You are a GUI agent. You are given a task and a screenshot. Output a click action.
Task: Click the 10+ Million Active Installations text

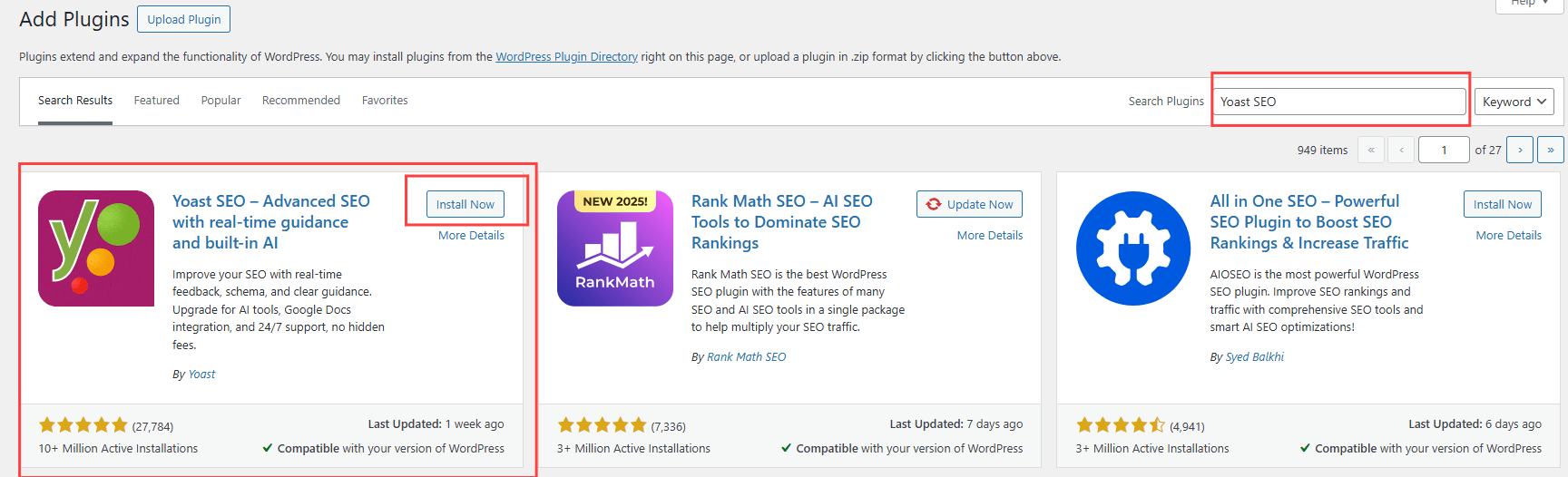pyautogui.click(x=118, y=448)
